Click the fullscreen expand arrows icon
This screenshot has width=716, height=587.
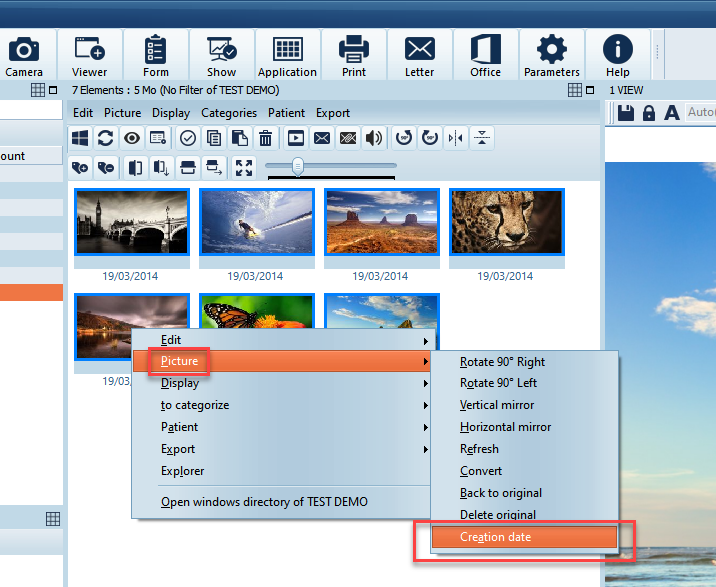point(243,166)
